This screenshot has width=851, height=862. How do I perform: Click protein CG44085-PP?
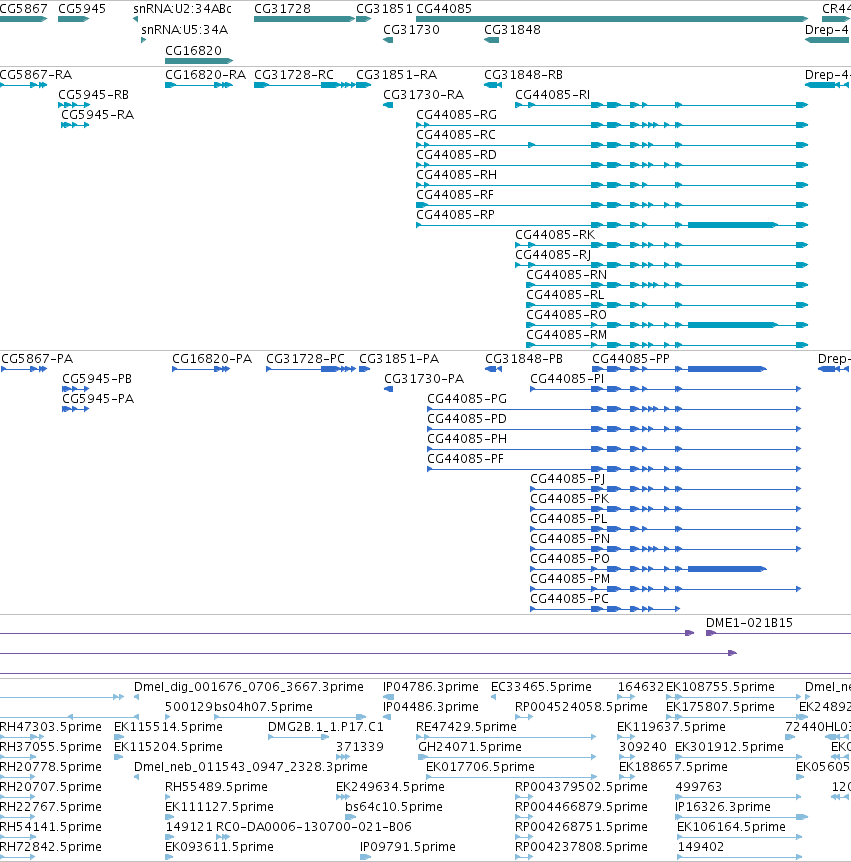(x=631, y=359)
